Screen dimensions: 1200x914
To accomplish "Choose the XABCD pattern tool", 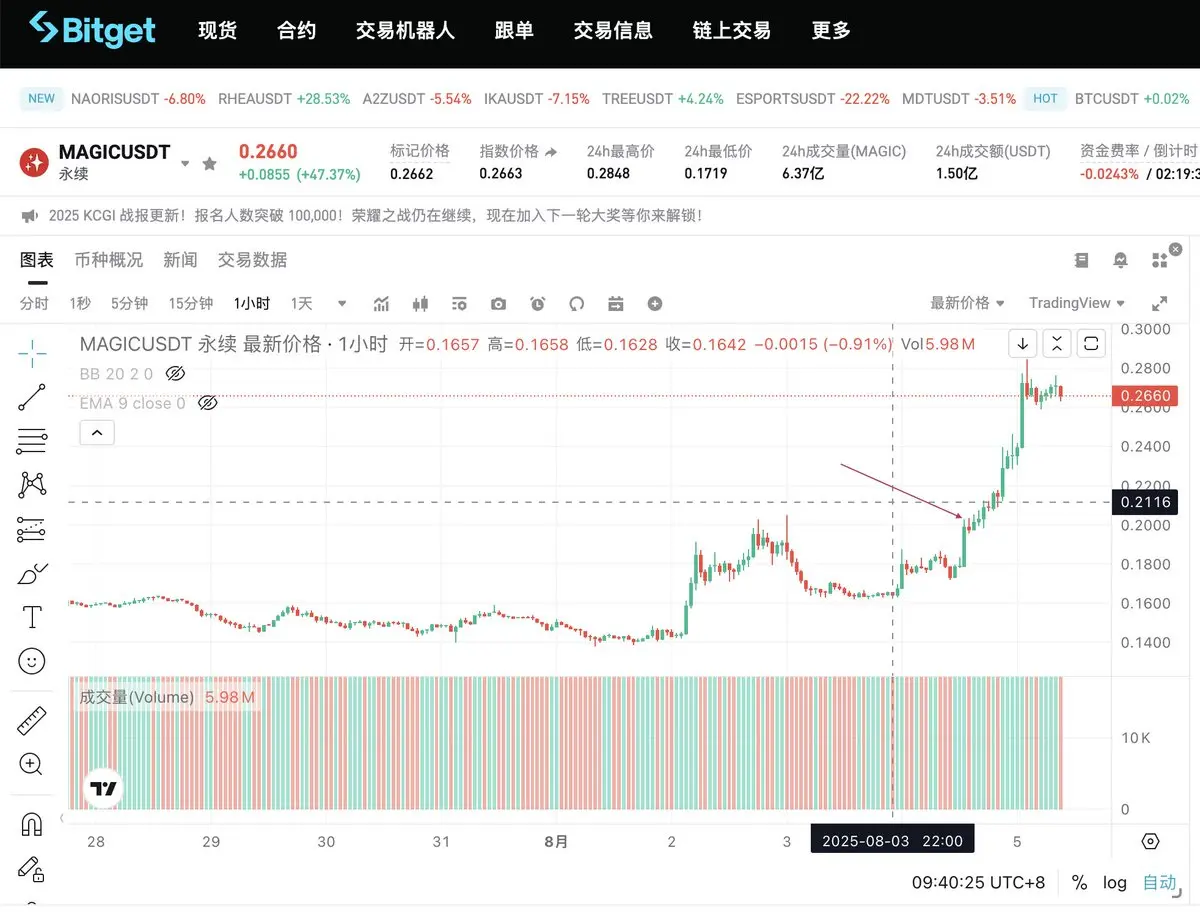I will click(32, 485).
